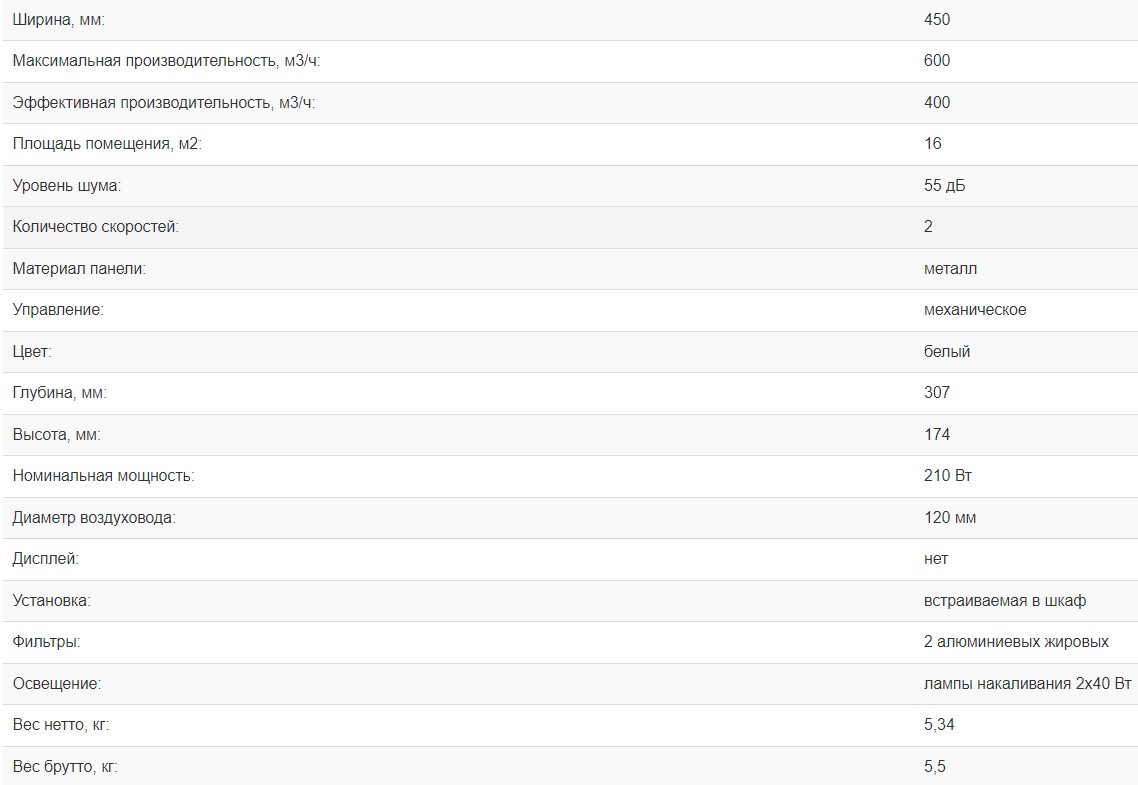The image size is (1138, 785).
Task: Click the "Глубина, мм:" label
Action: pyautogui.click(x=59, y=393)
